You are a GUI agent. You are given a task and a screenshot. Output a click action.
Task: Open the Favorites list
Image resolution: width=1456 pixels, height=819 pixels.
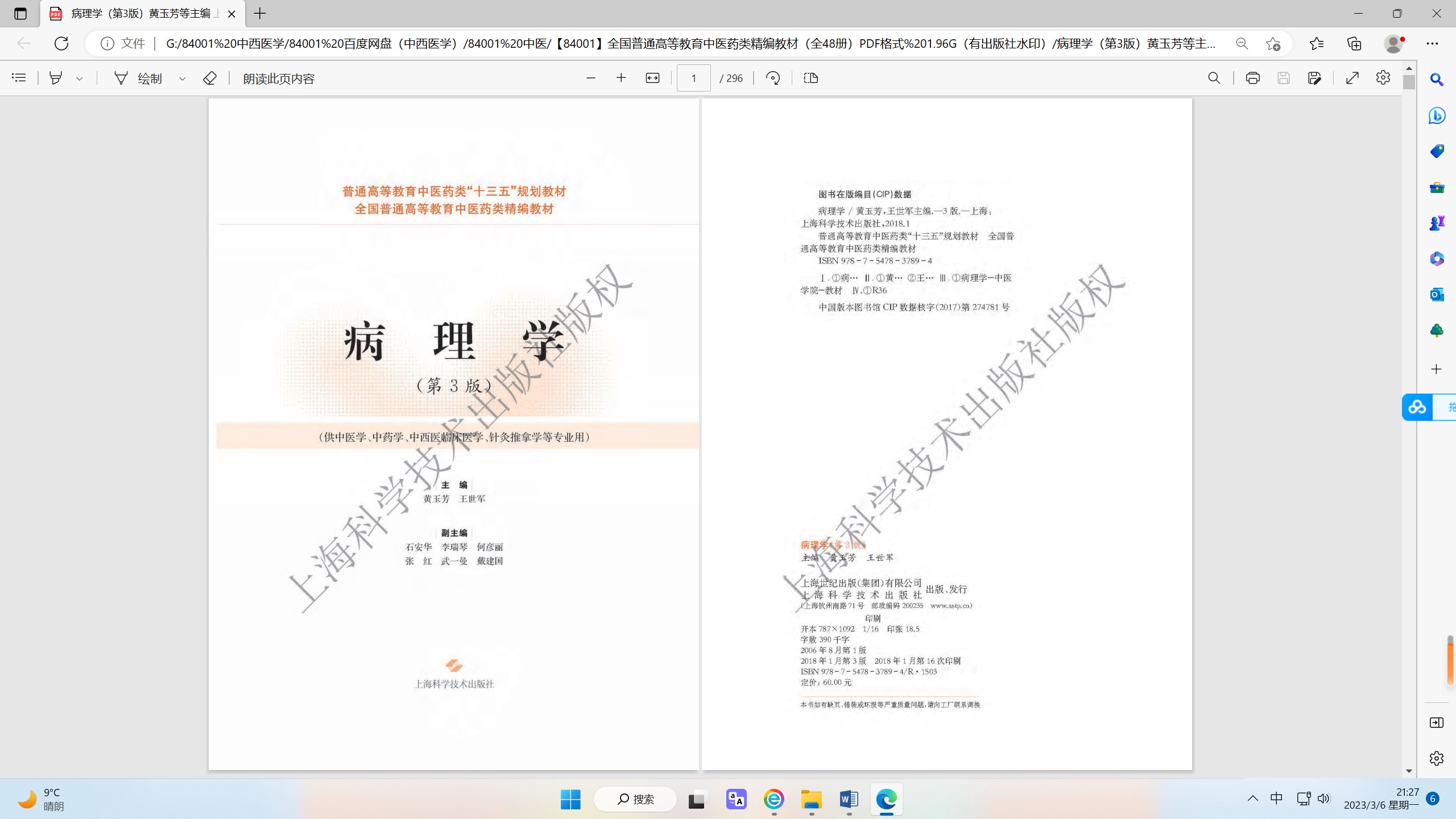point(1317,44)
